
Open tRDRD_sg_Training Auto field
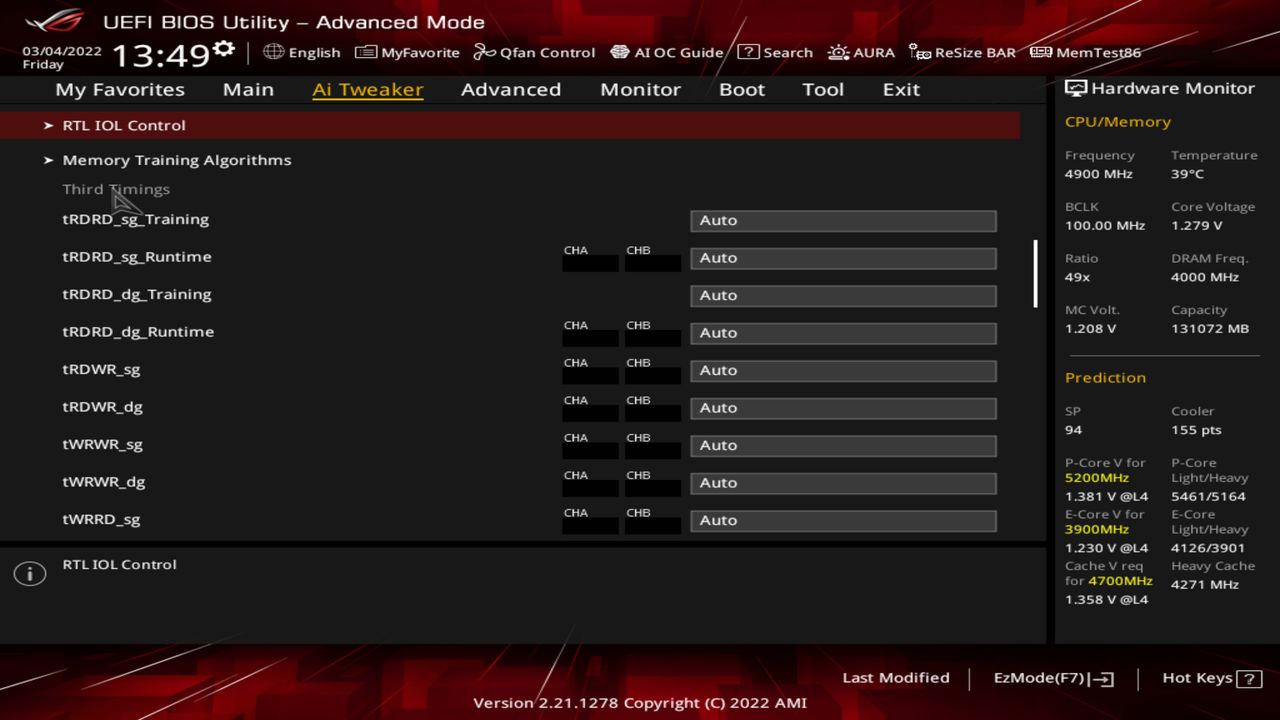tap(843, 220)
